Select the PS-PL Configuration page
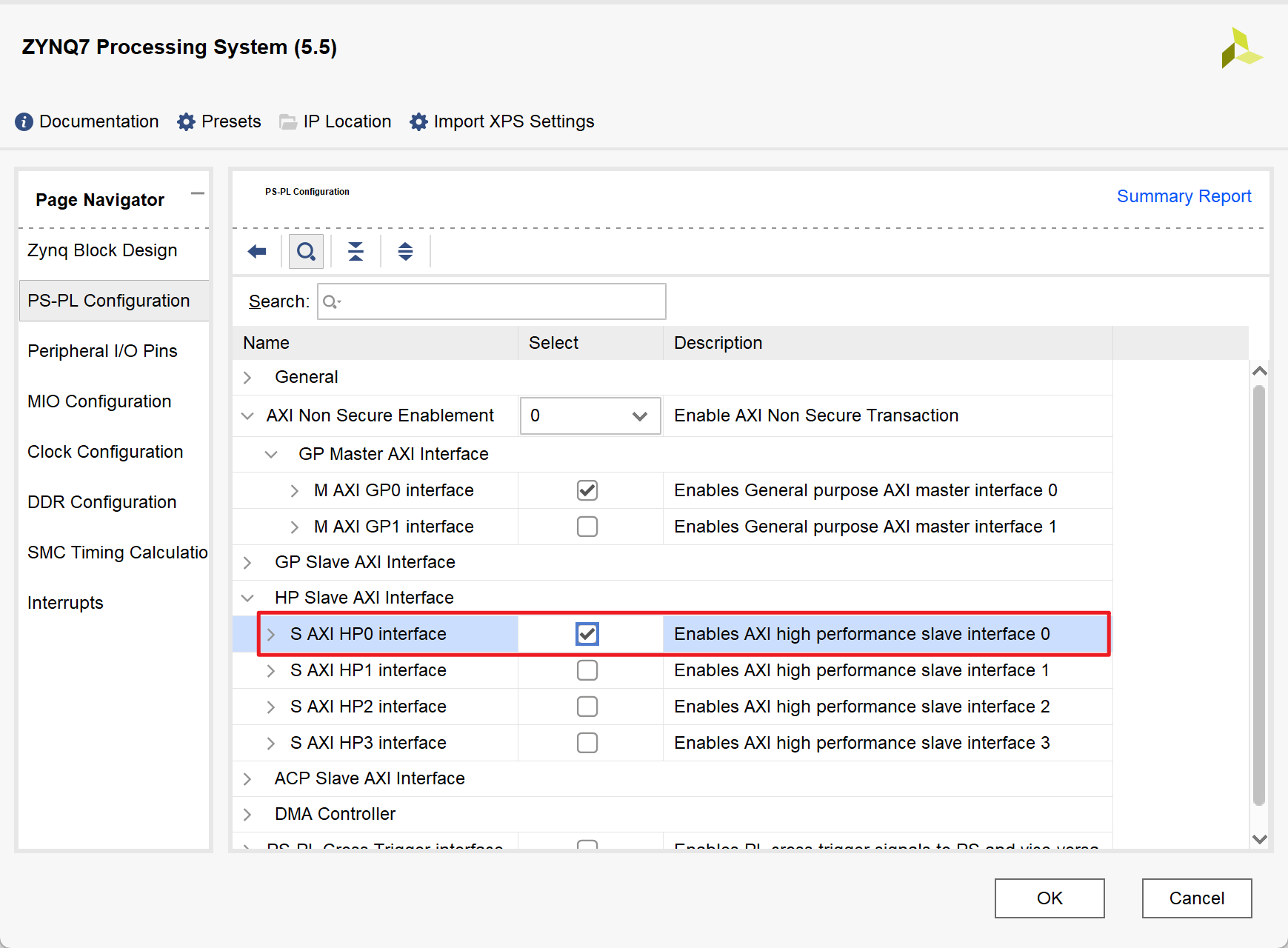1288x948 pixels. [114, 301]
